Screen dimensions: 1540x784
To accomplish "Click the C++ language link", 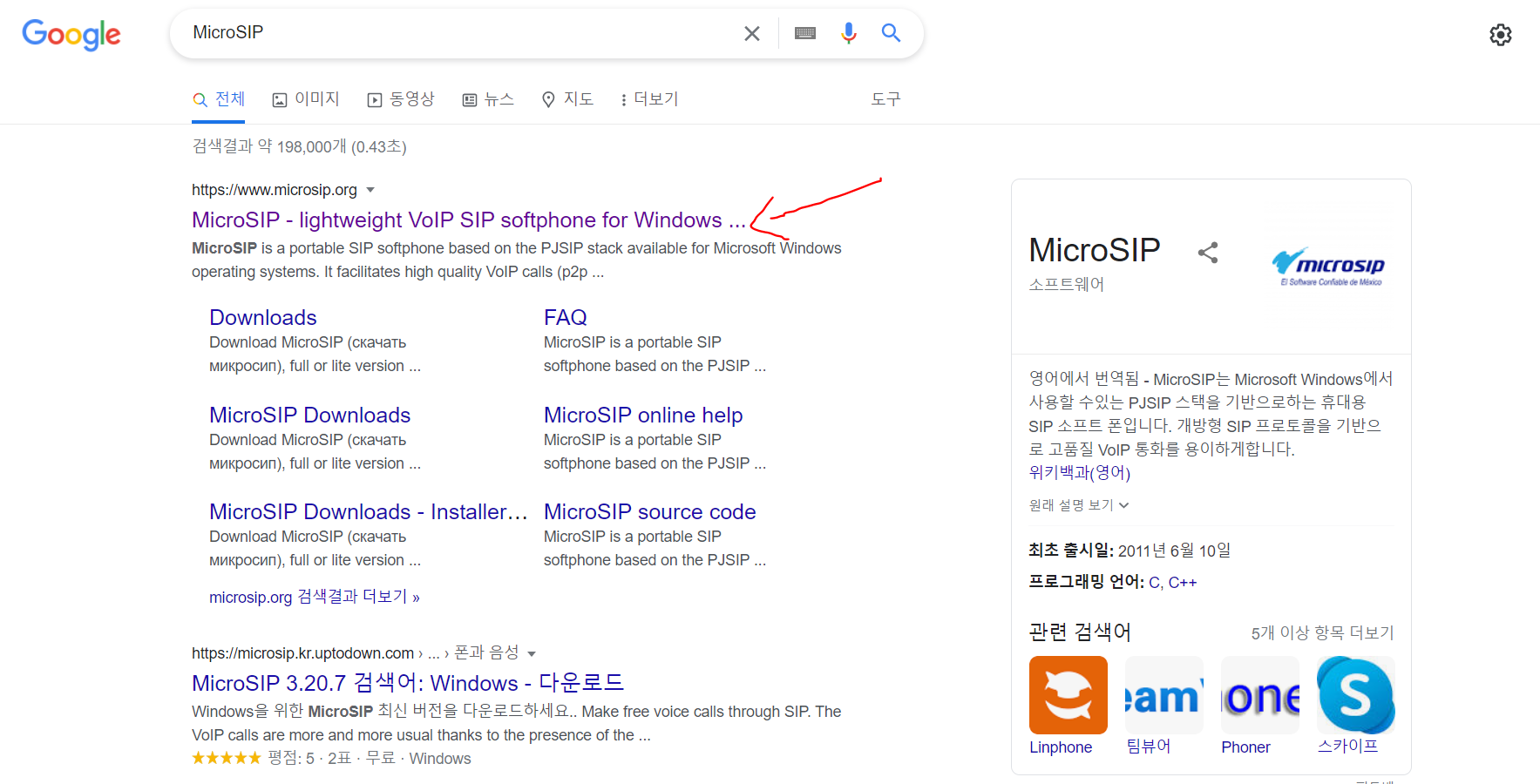I will click(x=1183, y=583).
